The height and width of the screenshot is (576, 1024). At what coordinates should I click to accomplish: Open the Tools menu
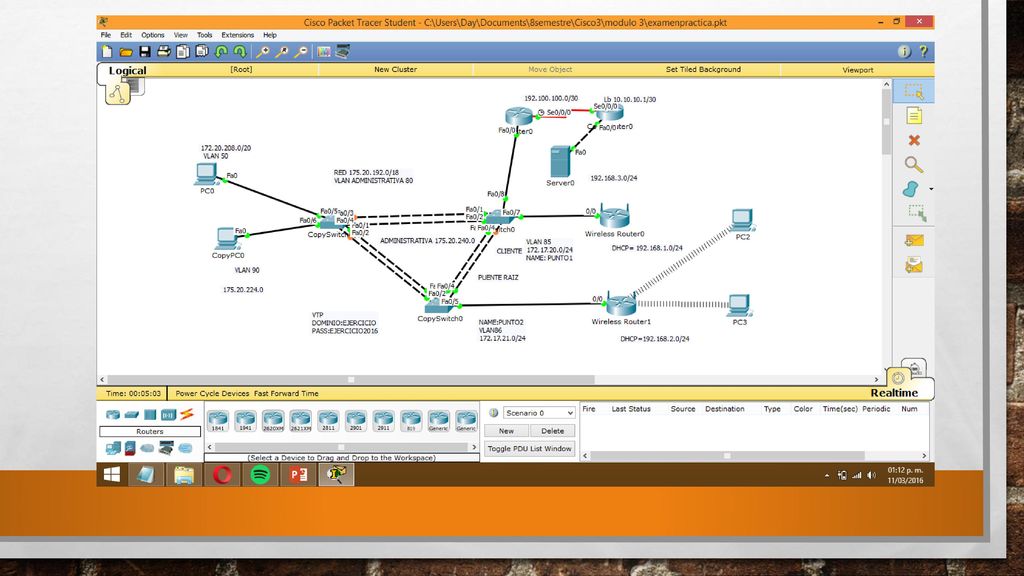pyautogui.click(x=205, y=35)
